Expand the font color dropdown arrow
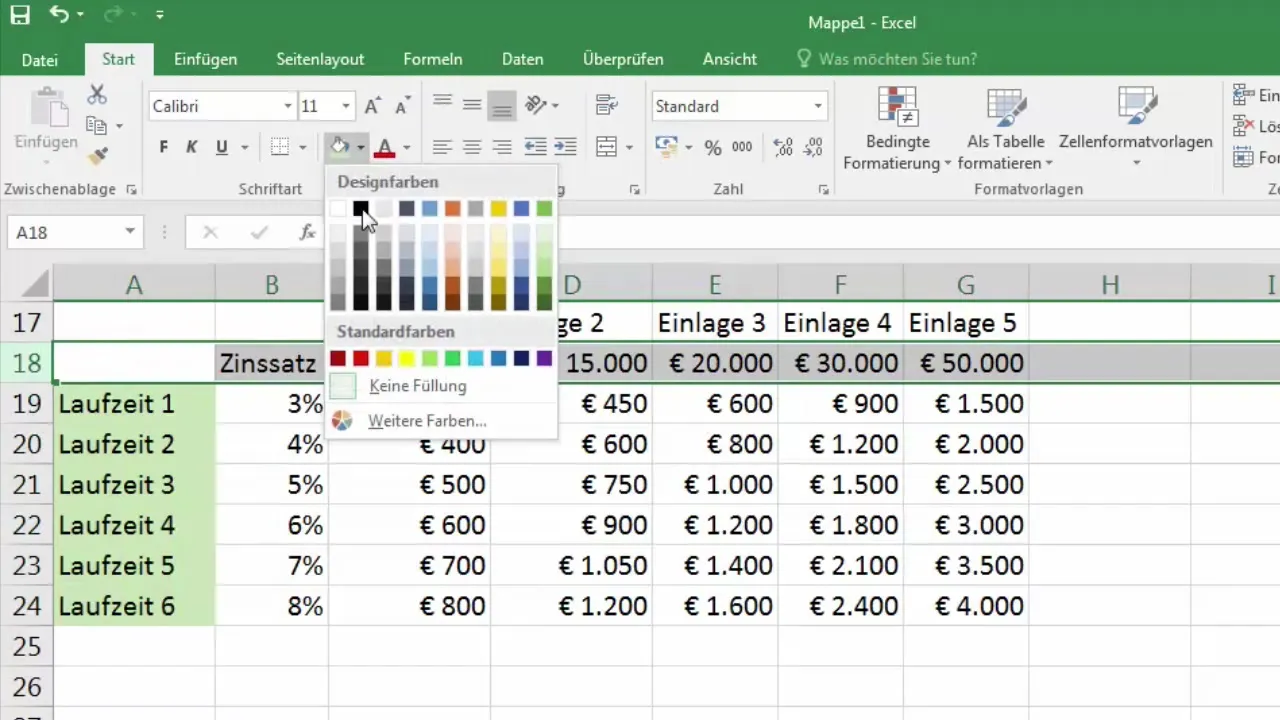 [406, 148]
